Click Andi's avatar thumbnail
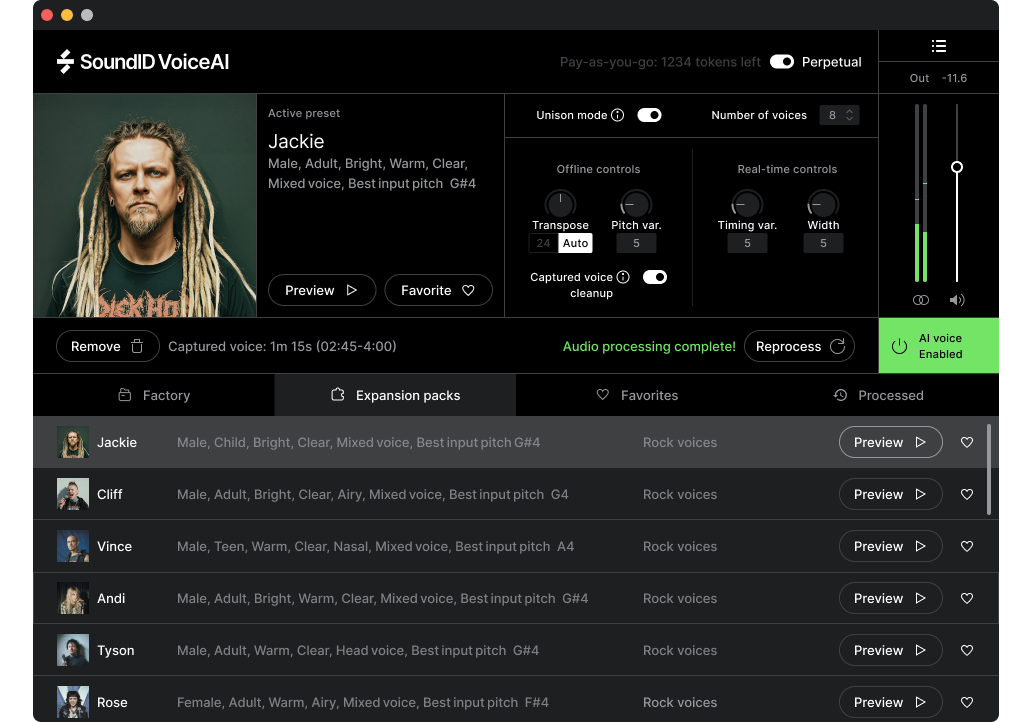Screen dimensions: 1032x722 click(x=73, y=598)
